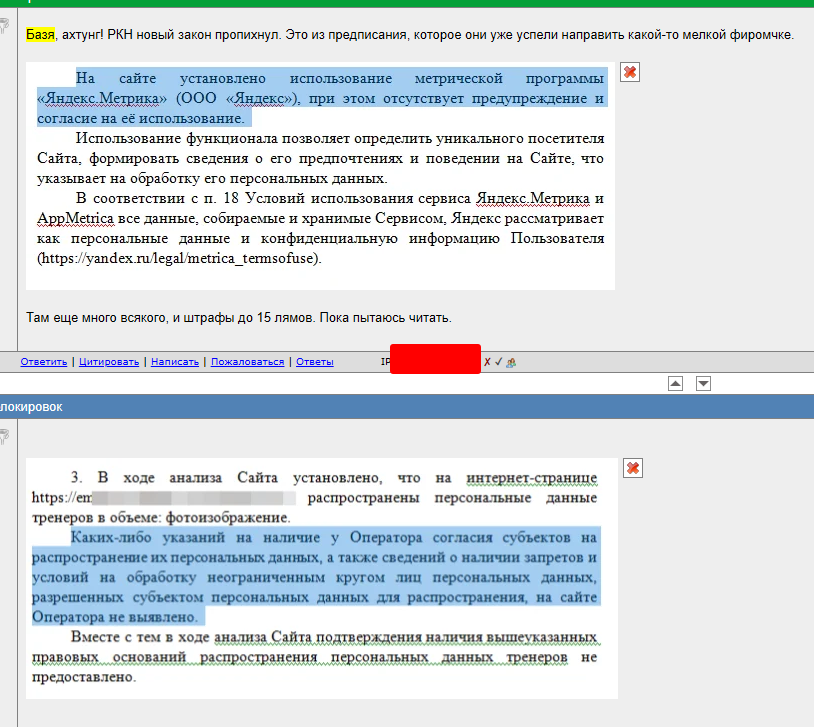Click Пожаловаться to report the post
This screenshot has width=814, height=727.
click(248, 362)
